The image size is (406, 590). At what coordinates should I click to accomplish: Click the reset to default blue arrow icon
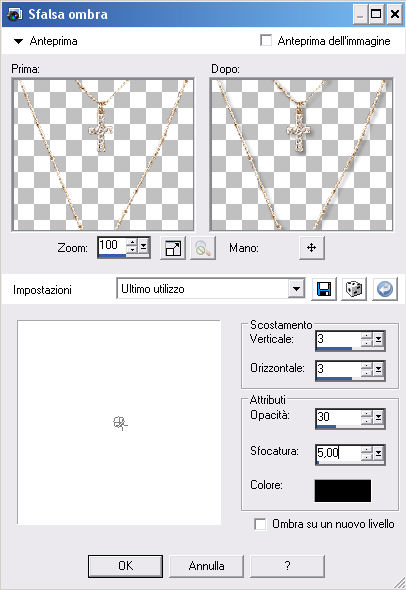[x=385, y=289]
